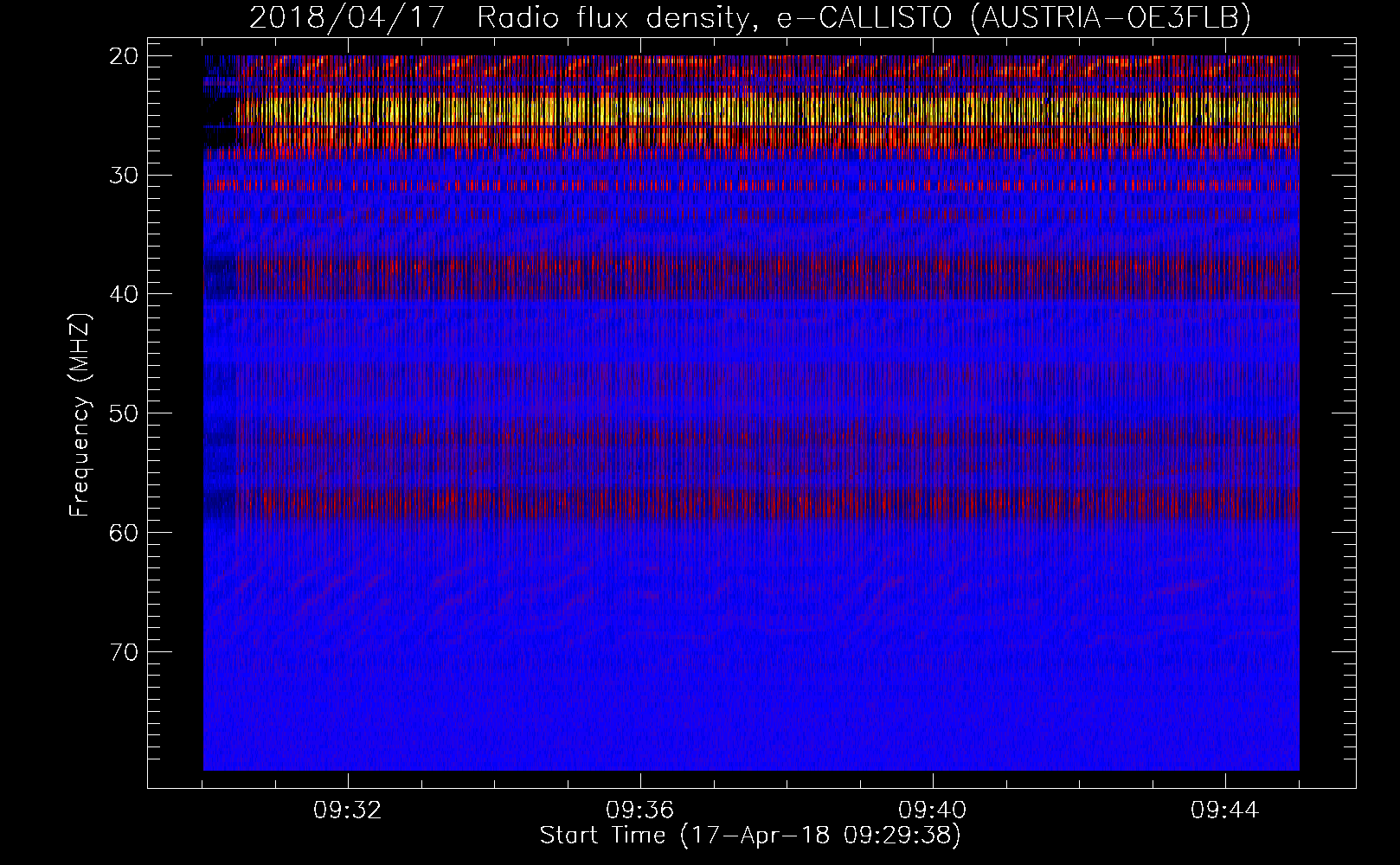This screenshot has height=865, width=1400.
Task: Click the 09:36 time tick label
Action: 640,811
